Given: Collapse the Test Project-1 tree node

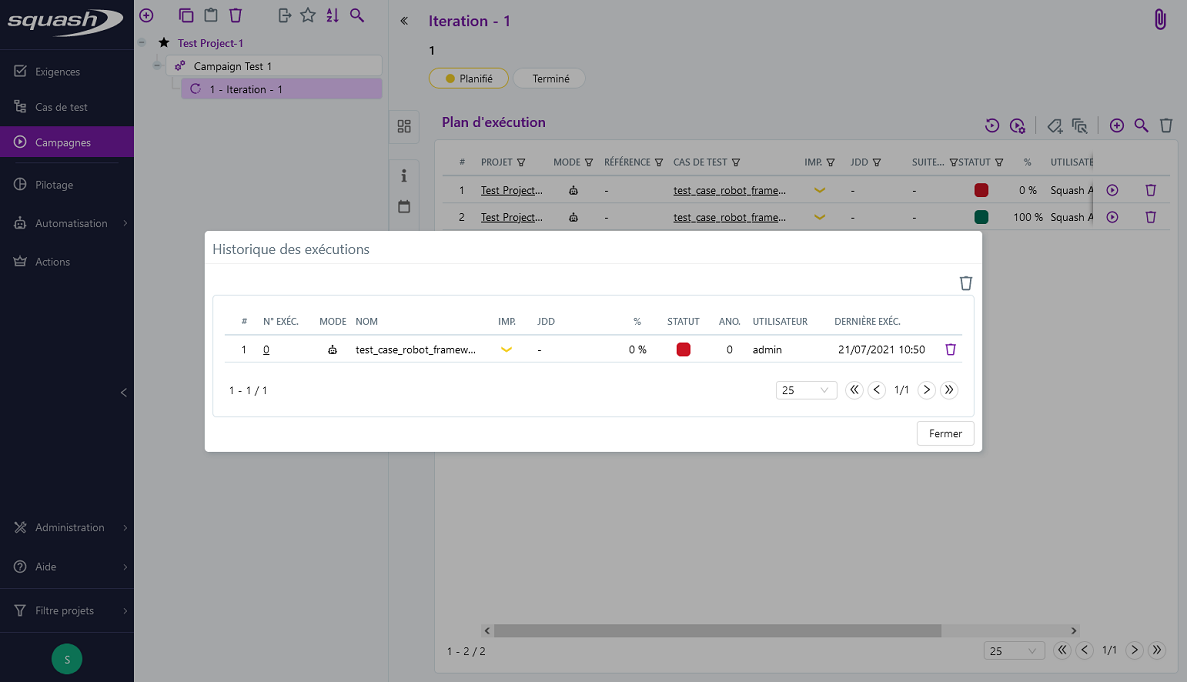Looking at the screenshot, I should click(x=142, y=43).
